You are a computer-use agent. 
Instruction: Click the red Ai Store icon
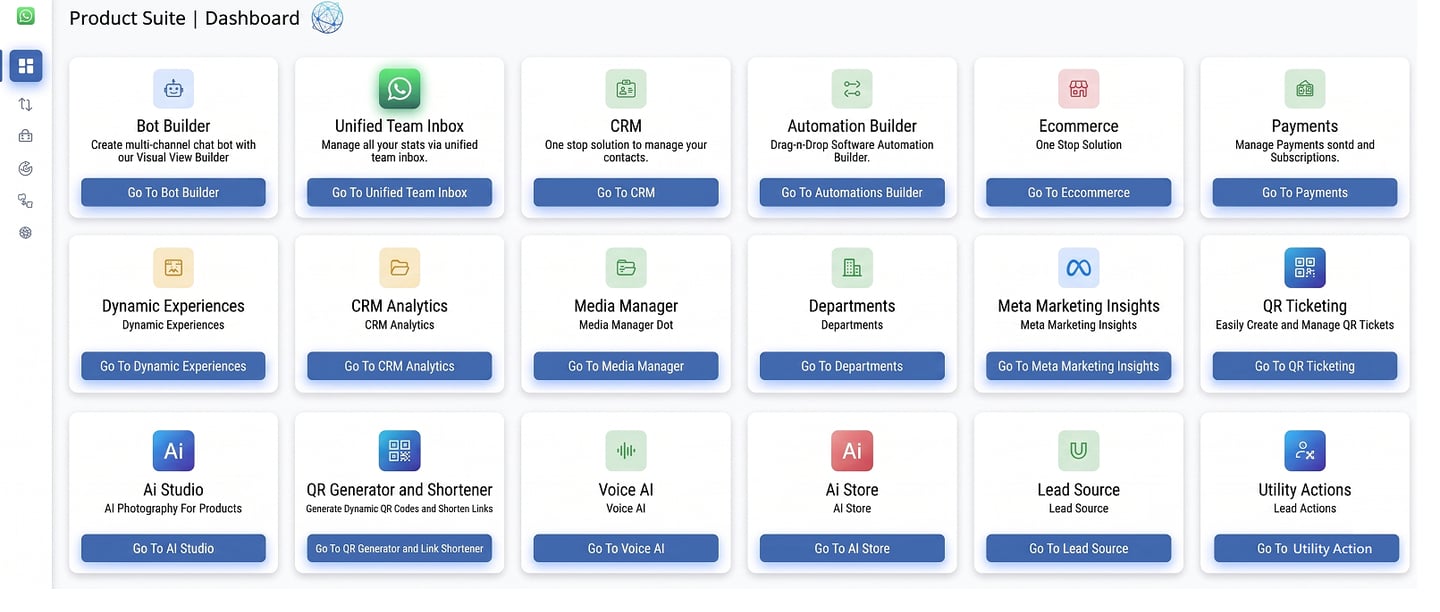(852, 451)
